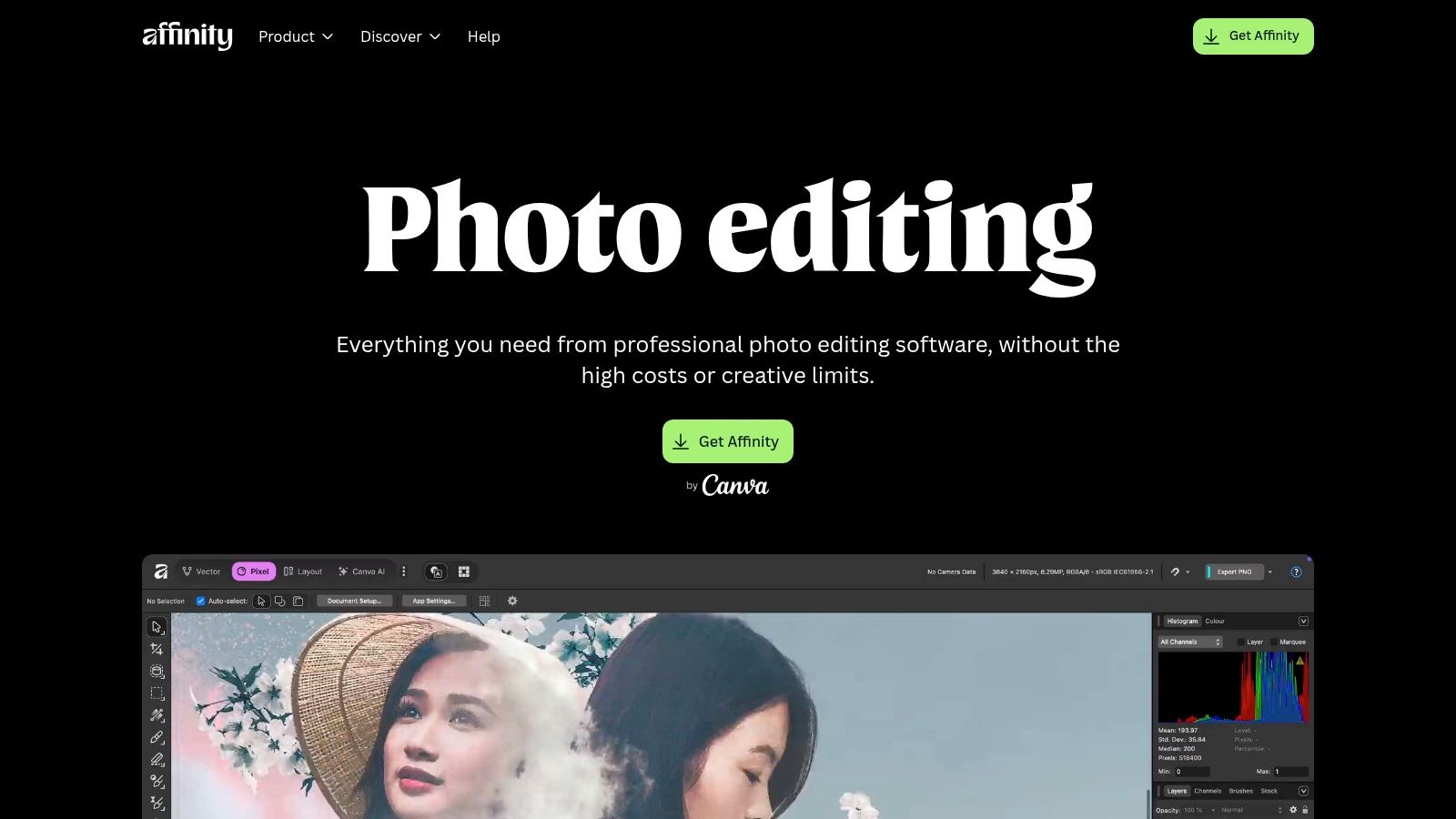
Task: Click the arrow cursor icon after Auto-select
Action: tap(261, 601)
